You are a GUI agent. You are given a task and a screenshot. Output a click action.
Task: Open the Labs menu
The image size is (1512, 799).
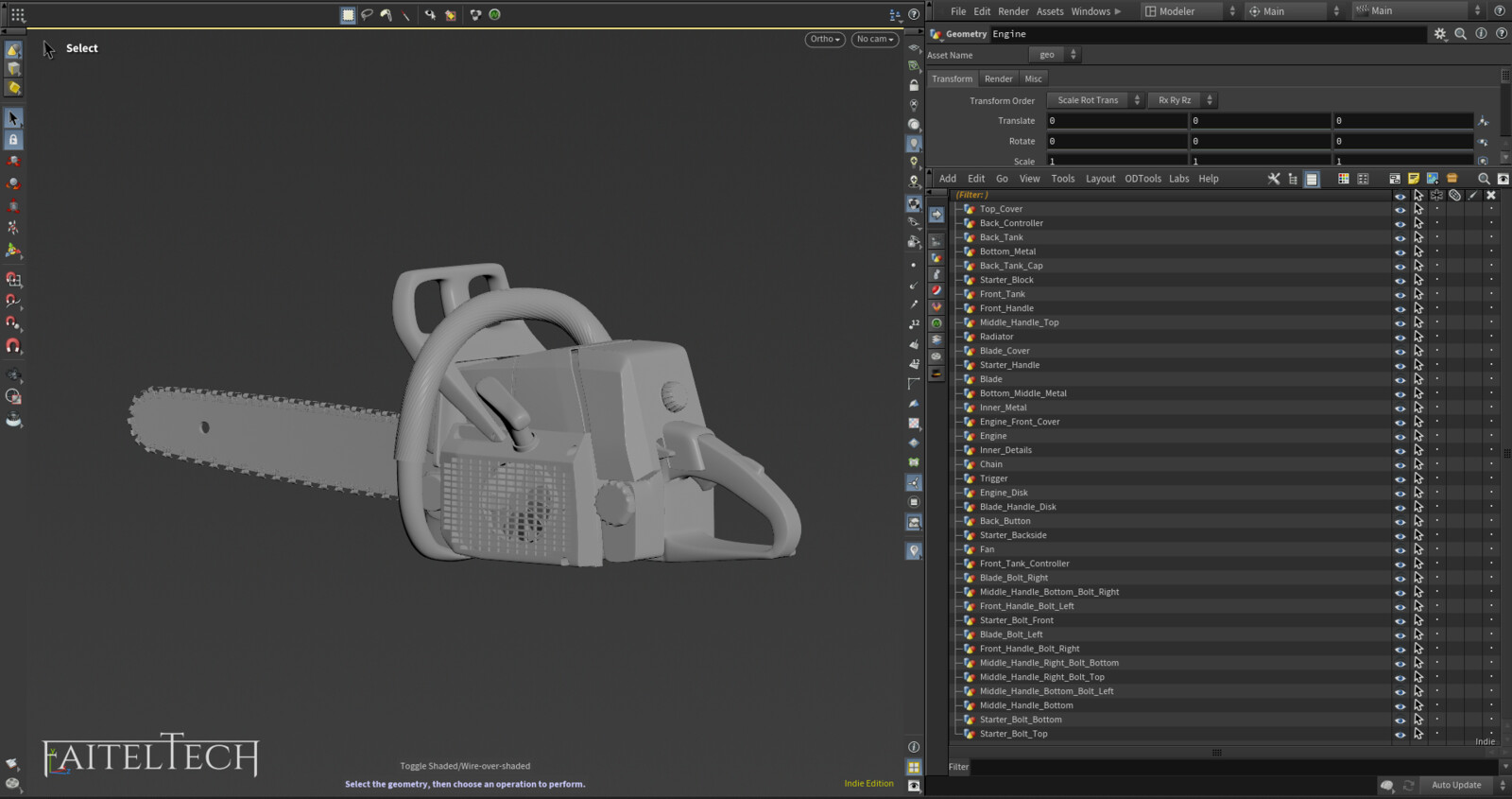click(1179, 178)
